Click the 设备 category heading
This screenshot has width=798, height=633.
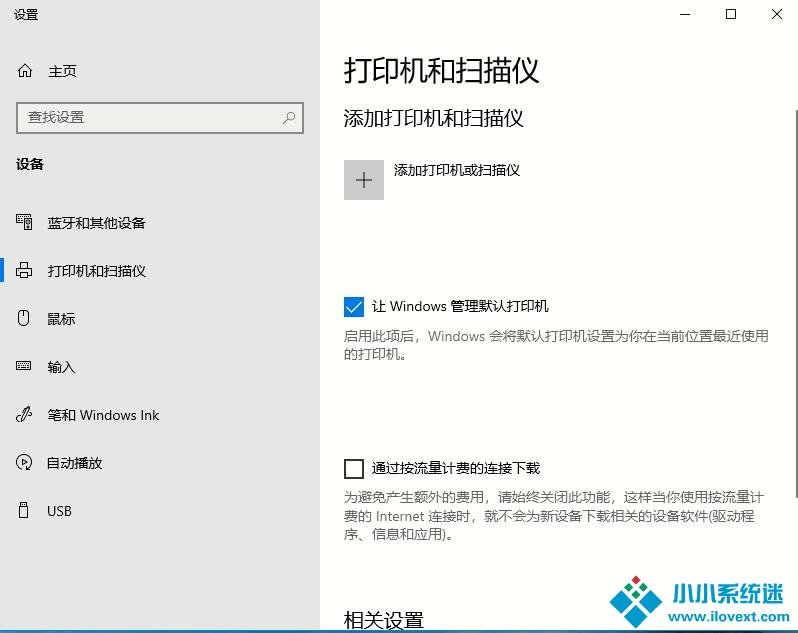click(x=30, y=164)
